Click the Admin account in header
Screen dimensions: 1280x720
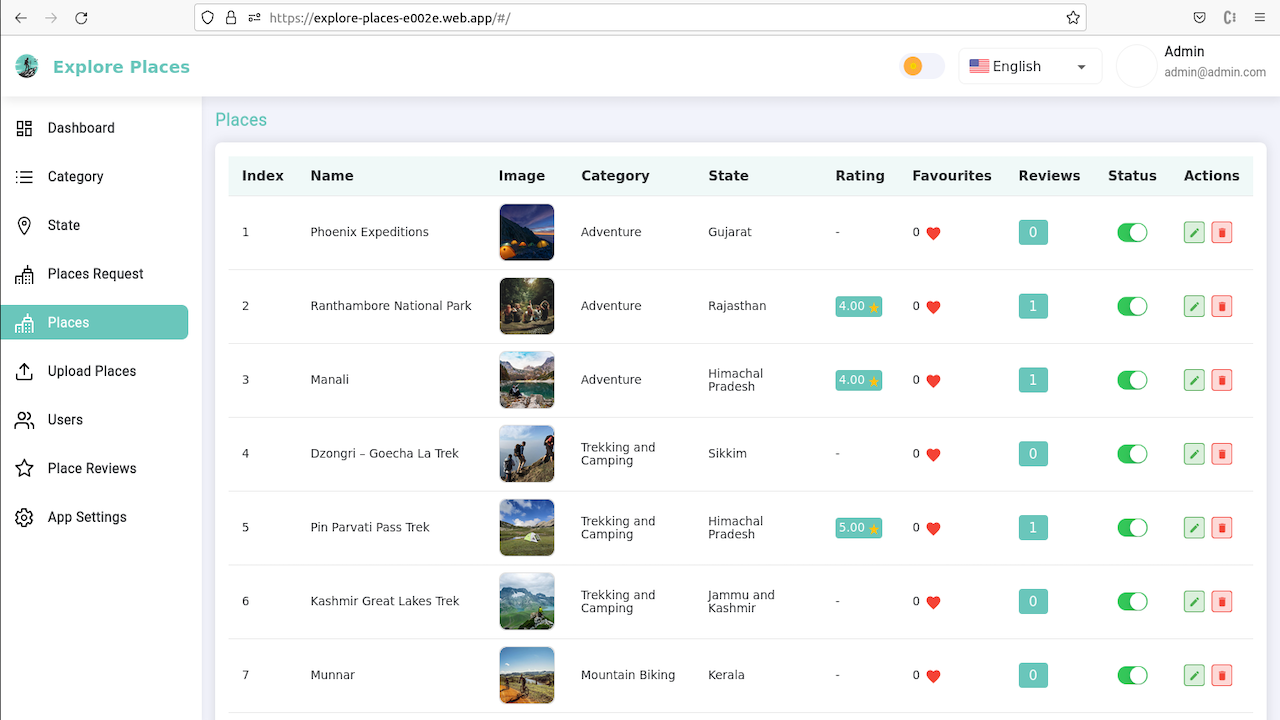point(1184,61)
